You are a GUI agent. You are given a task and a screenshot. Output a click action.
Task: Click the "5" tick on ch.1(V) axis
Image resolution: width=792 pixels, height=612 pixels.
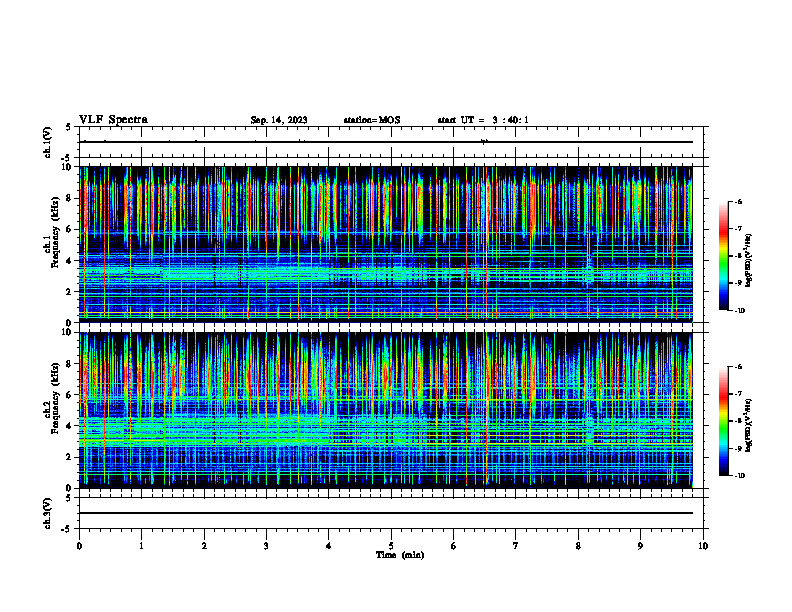68,127
